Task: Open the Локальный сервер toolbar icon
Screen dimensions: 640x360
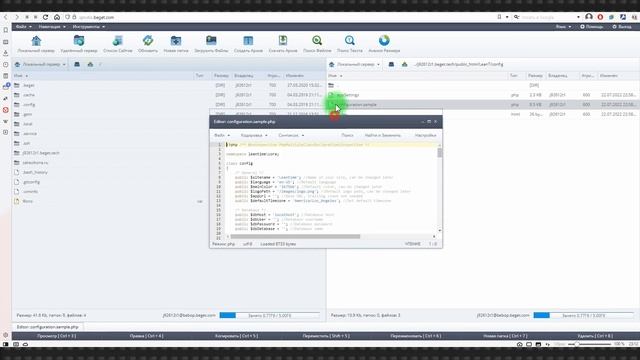Action: tap(36, 41)
